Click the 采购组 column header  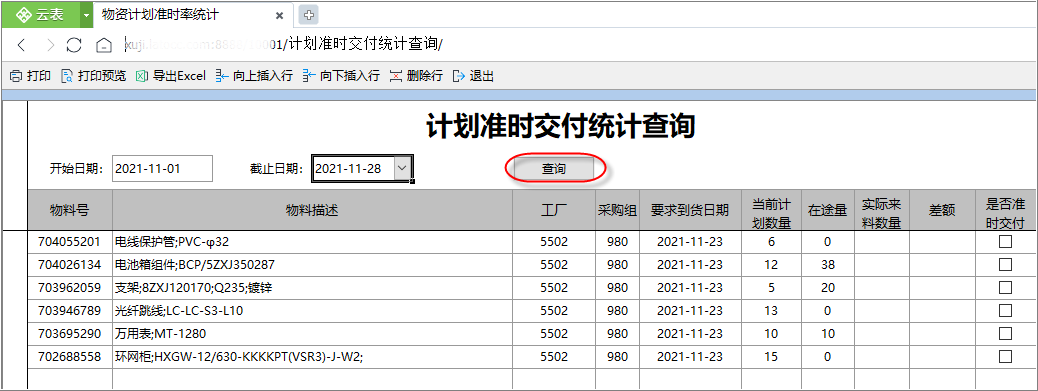coord(618,210)
